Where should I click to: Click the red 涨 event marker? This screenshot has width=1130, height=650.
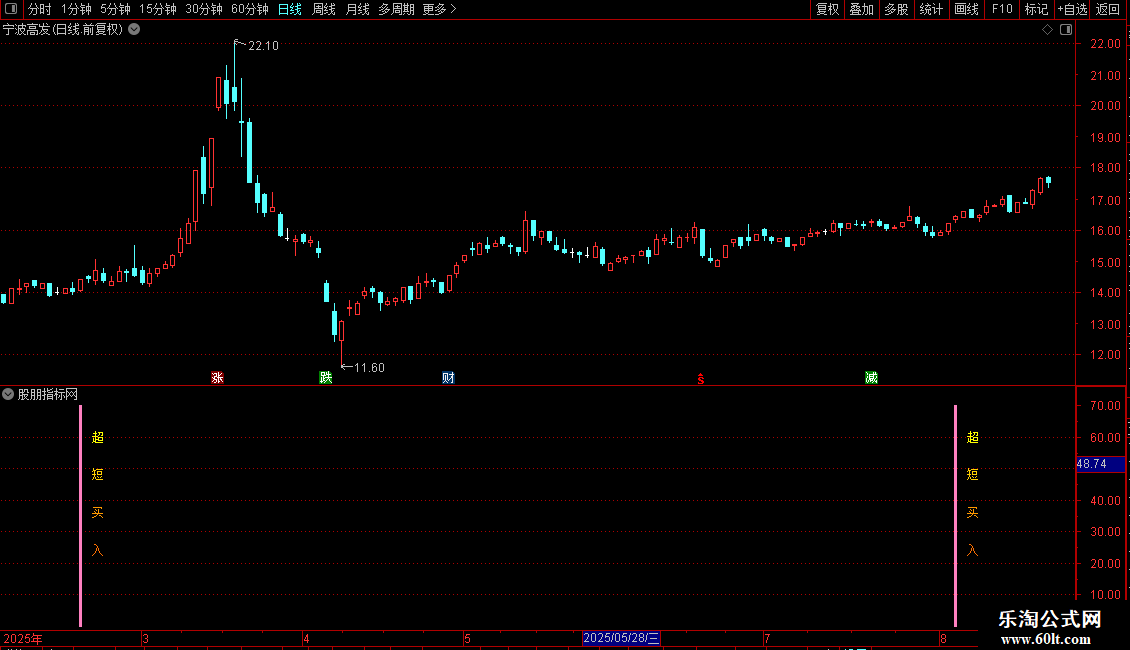[x=217, y=378]
